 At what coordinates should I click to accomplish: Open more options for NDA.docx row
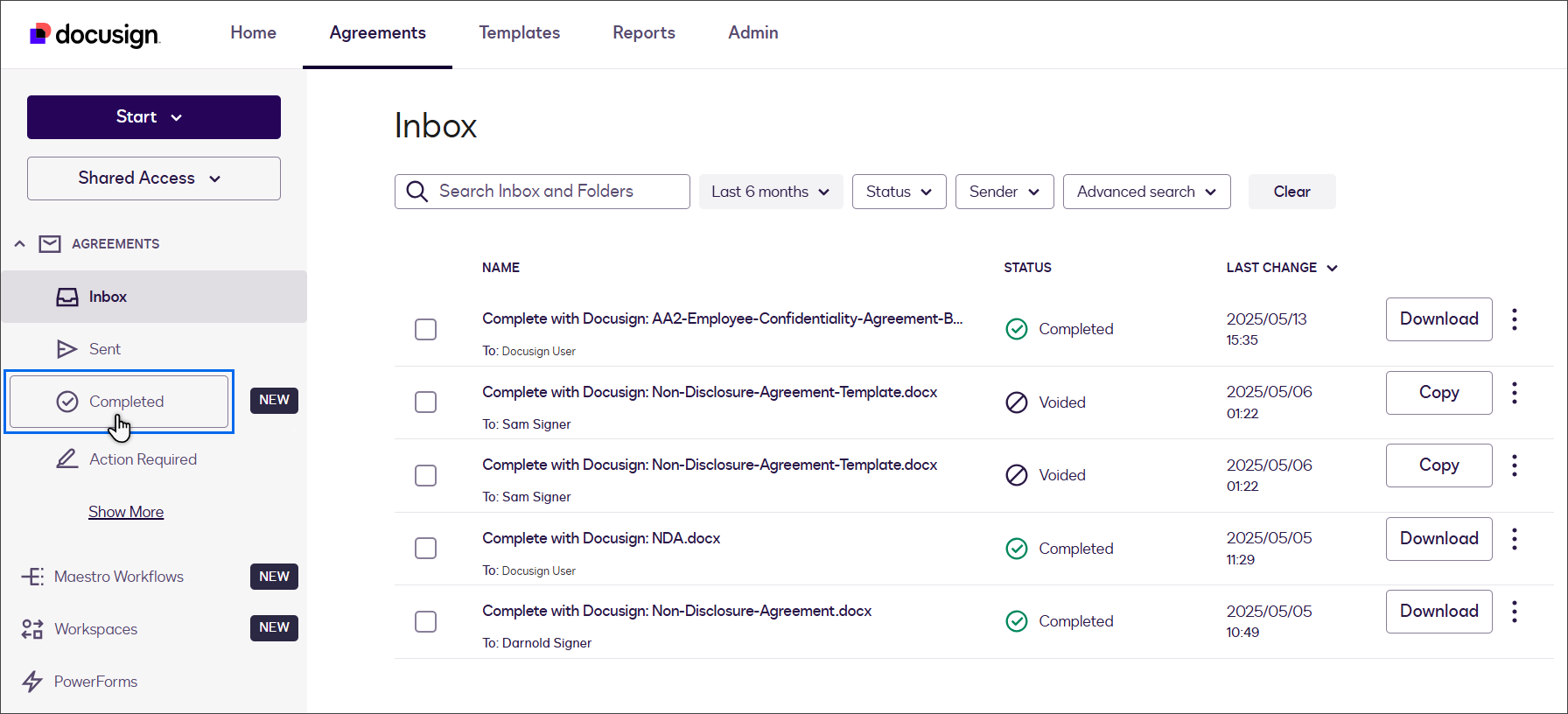point(1514,539)
